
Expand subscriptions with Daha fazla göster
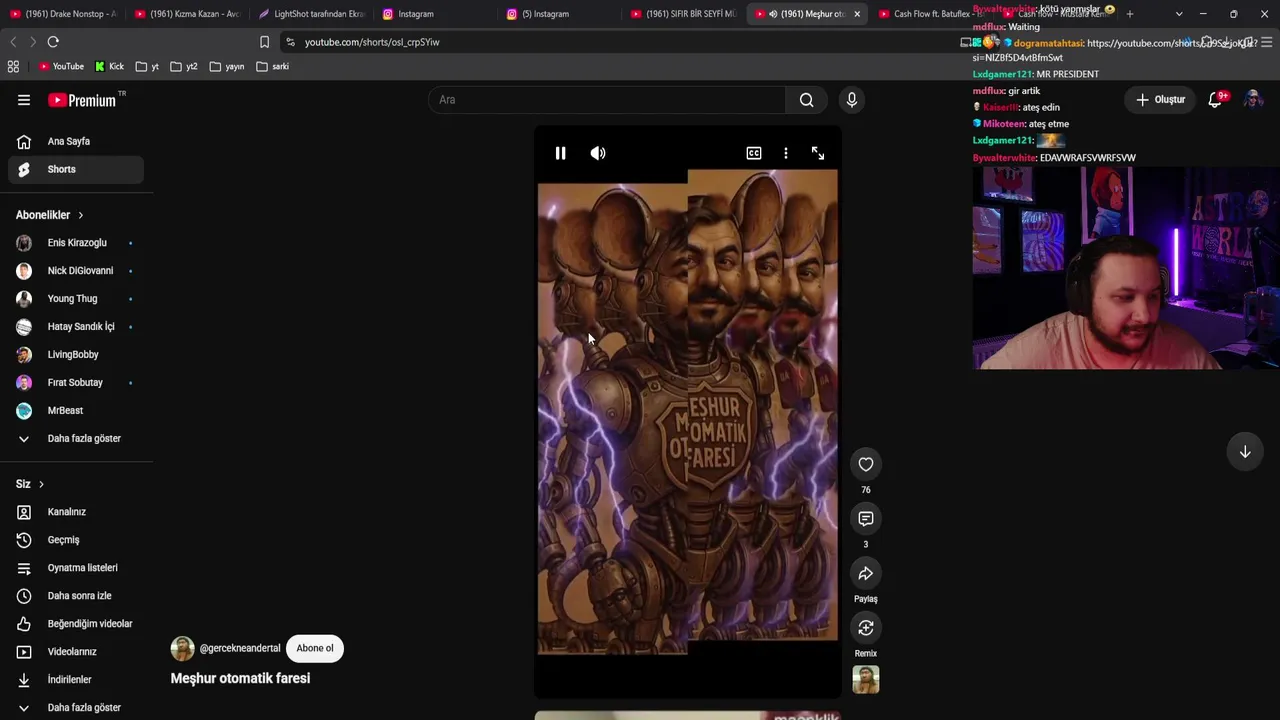(x=76, y=439)
